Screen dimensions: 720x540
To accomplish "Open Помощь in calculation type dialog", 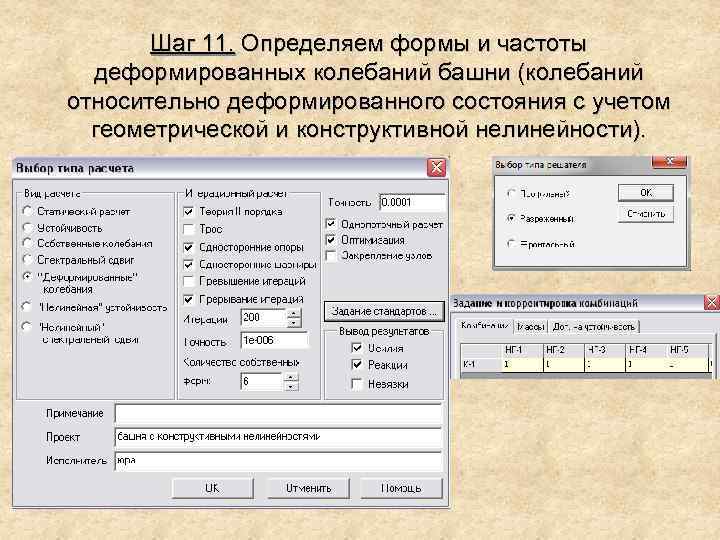I will (401, 488).
